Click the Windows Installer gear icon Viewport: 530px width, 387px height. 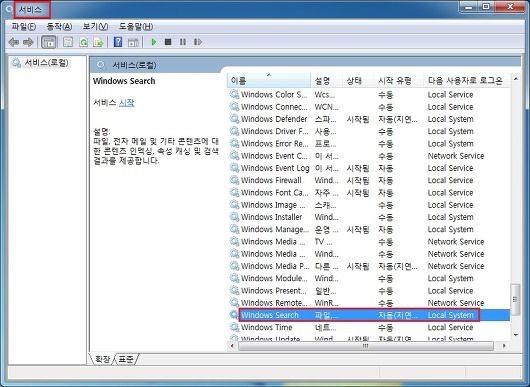234,217
